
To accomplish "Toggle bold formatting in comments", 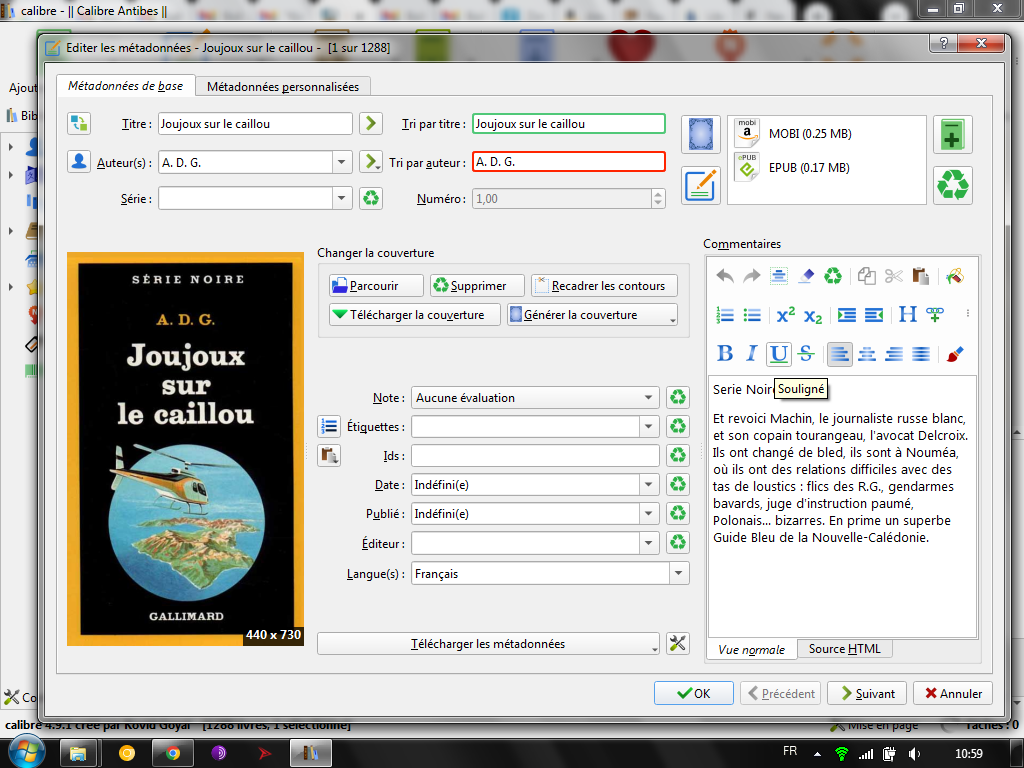I will click(726, 353).
